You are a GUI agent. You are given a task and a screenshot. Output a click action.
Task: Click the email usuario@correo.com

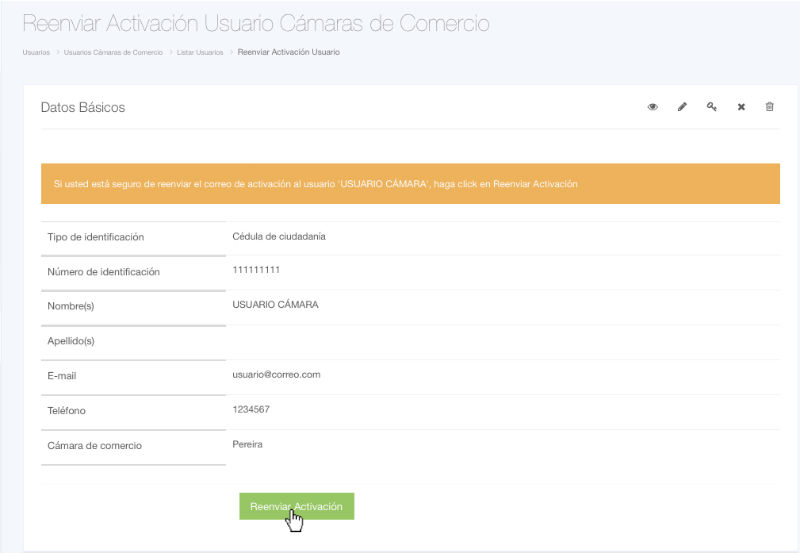pyautogui.click(x=276, y=374)
